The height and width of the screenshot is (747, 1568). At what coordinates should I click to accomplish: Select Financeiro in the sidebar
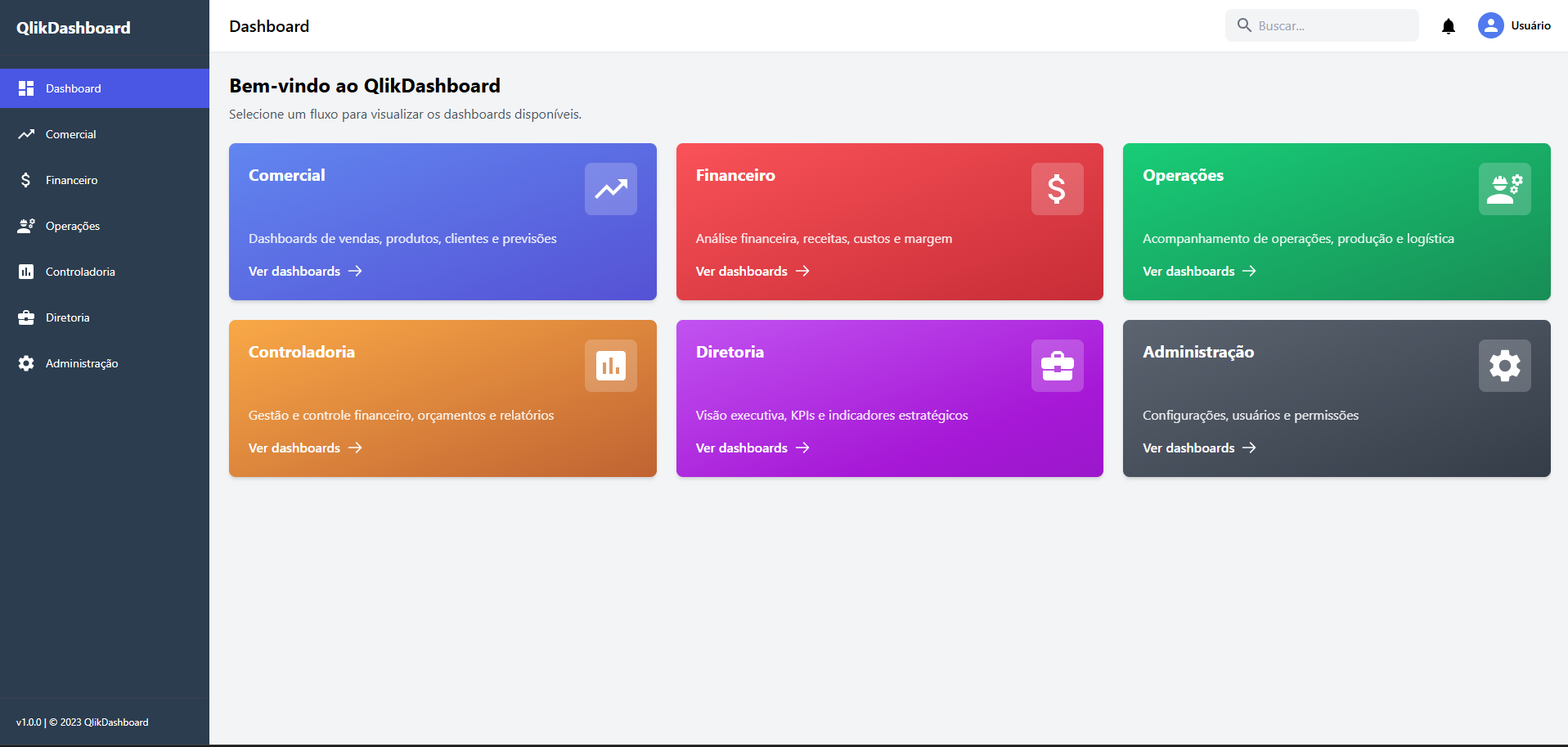click(72, 180)
